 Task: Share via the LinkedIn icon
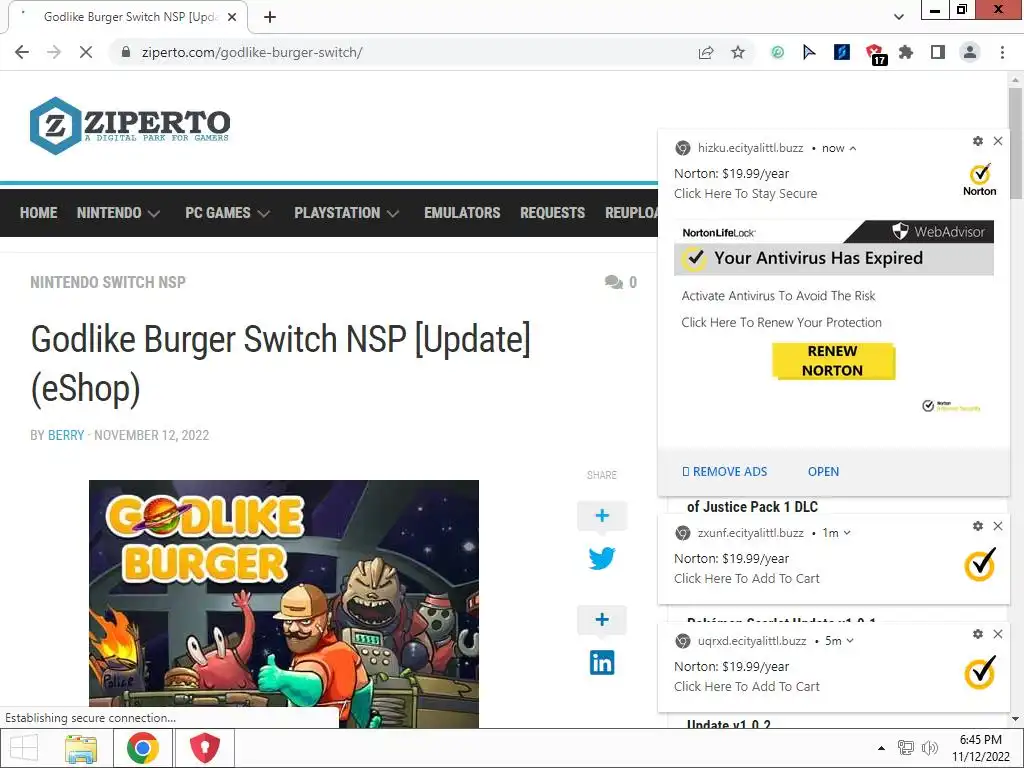[x=602, y=663]
